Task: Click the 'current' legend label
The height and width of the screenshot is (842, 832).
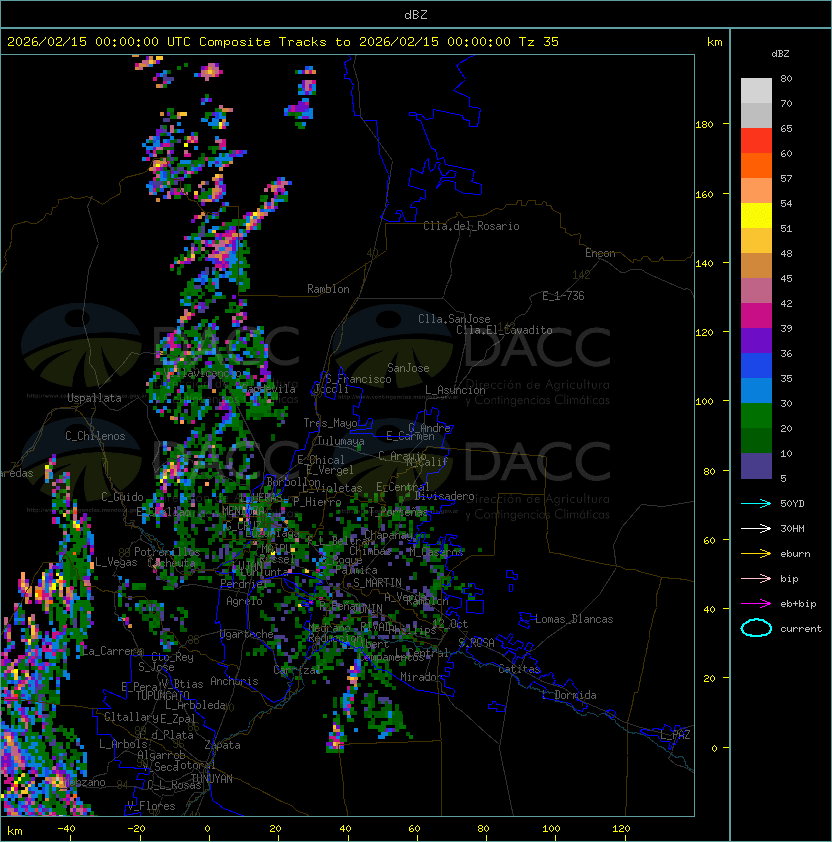Action: pos(801,629)
